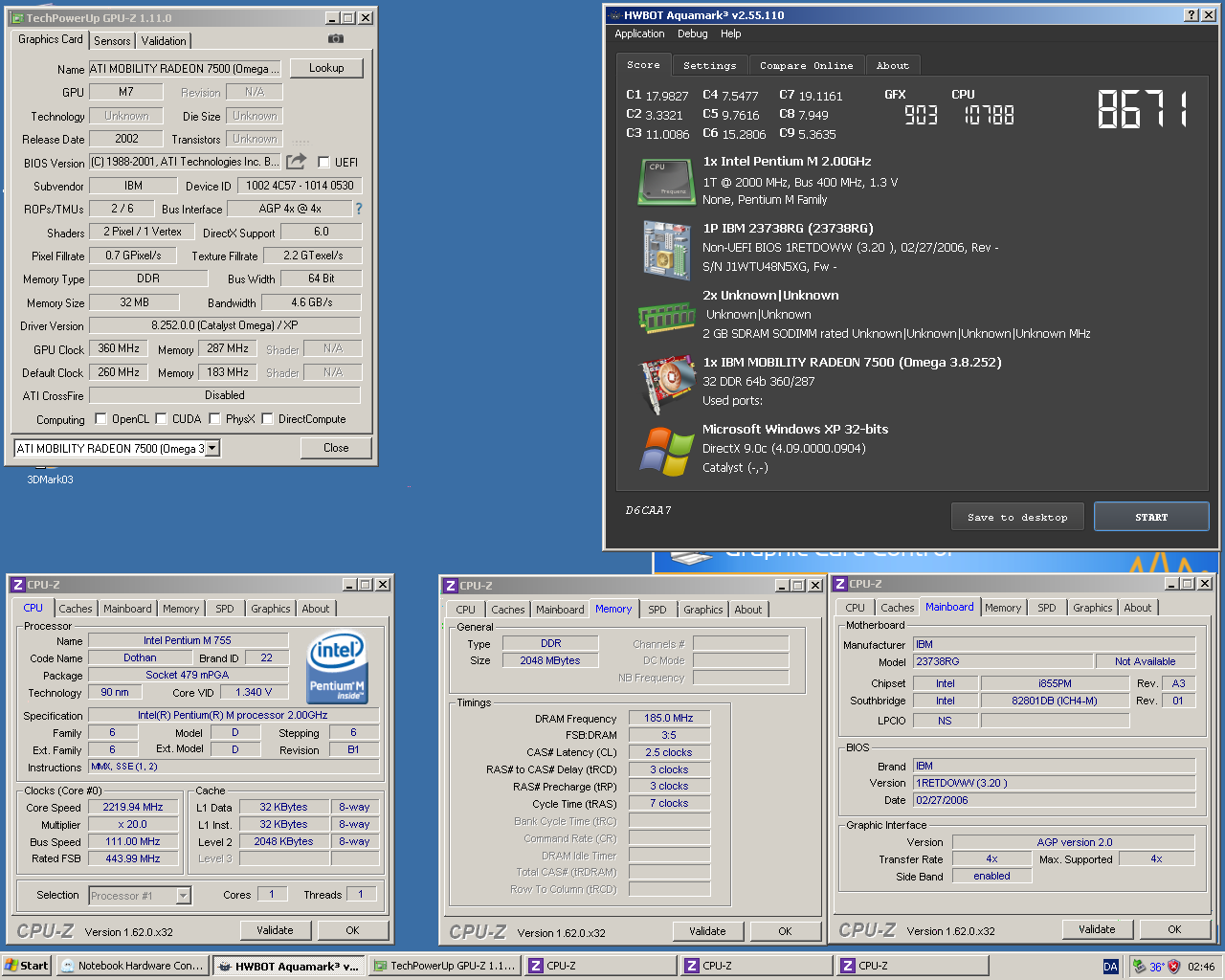Toggle the OpenCL checkbox
Viewport: 1225px width, 980px height.
100,418
